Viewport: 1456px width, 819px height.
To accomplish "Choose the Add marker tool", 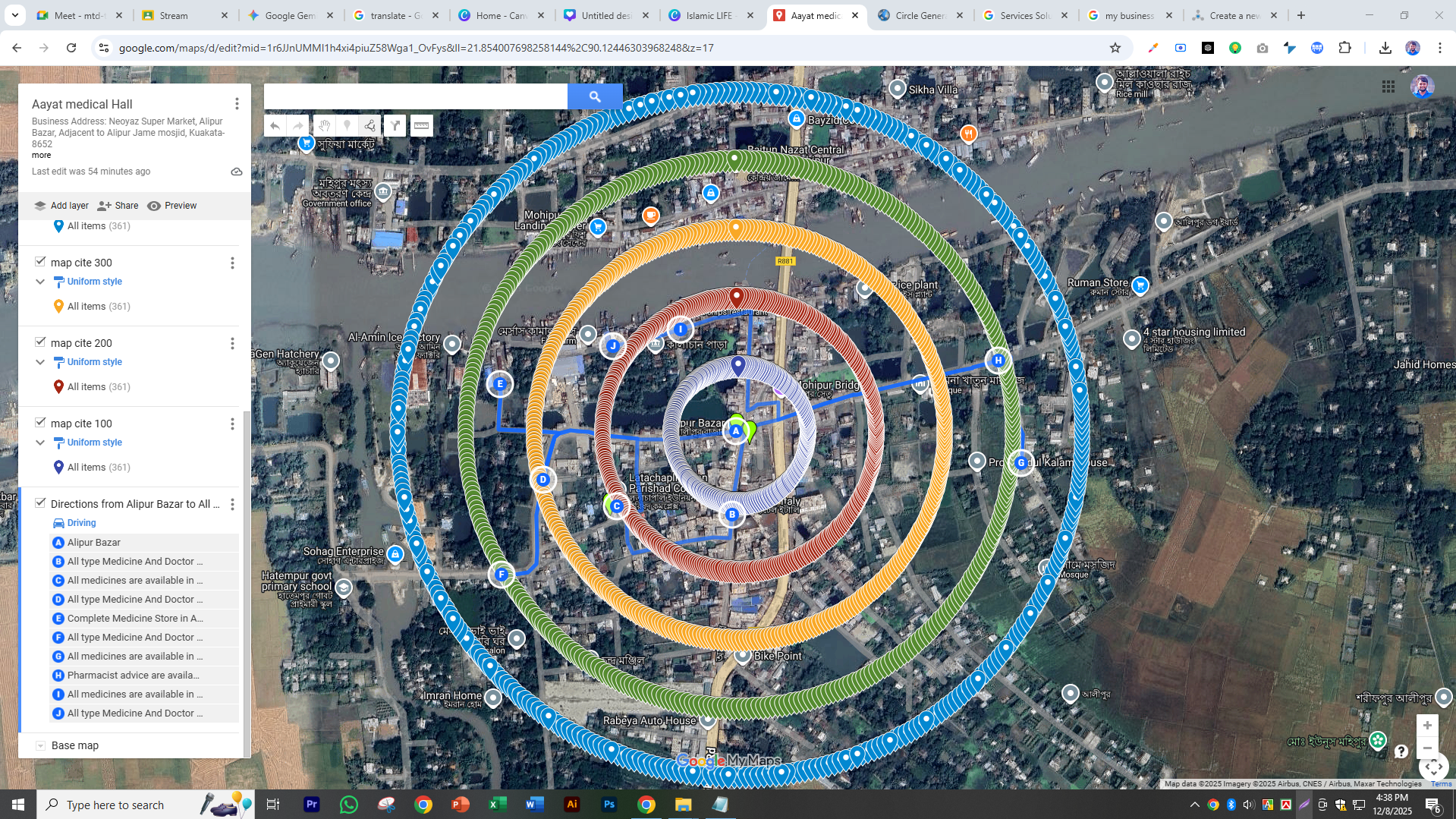I will click(x=347, y=125).
